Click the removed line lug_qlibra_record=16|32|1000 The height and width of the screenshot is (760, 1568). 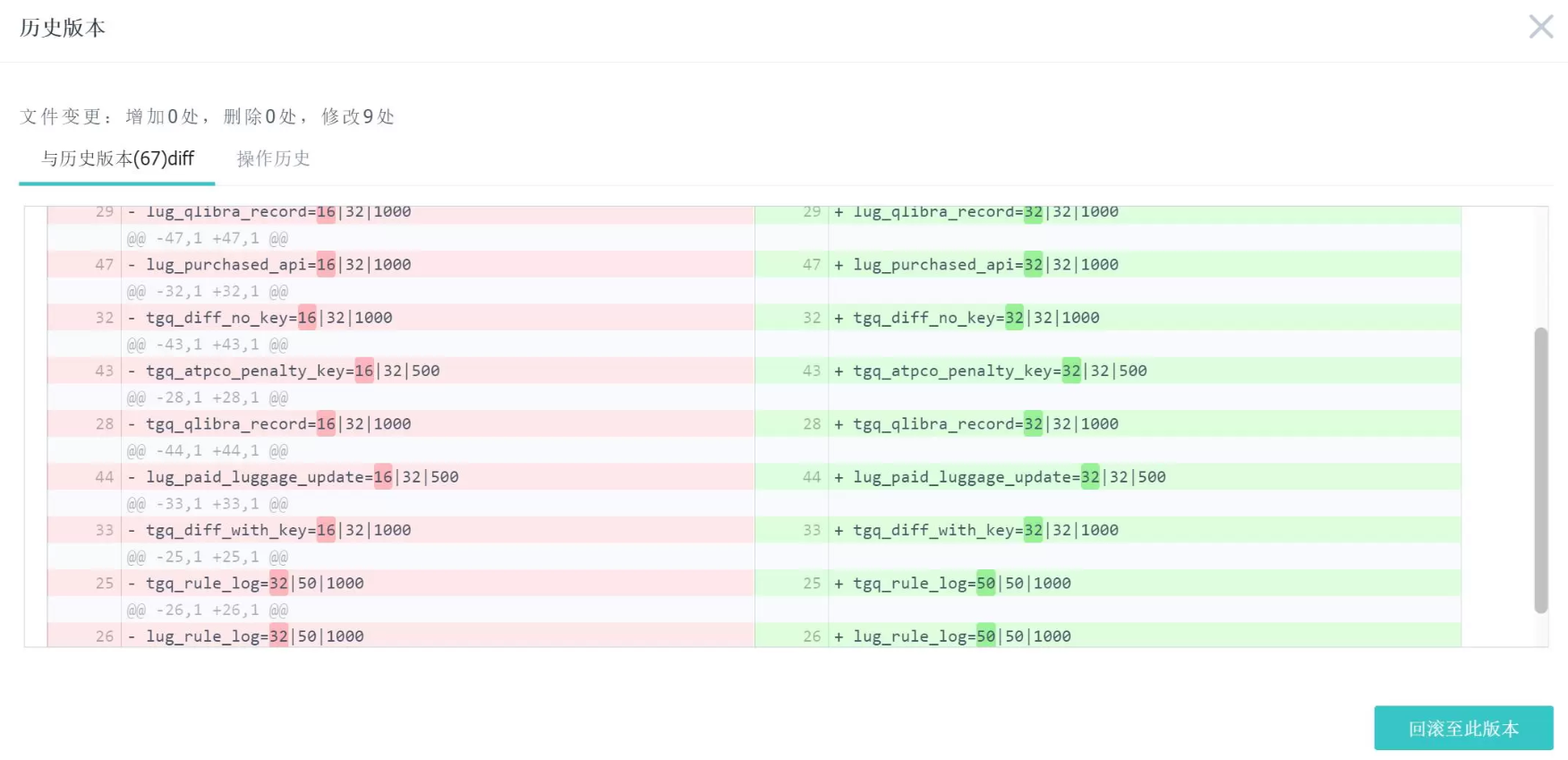click(x=401, y=214)
